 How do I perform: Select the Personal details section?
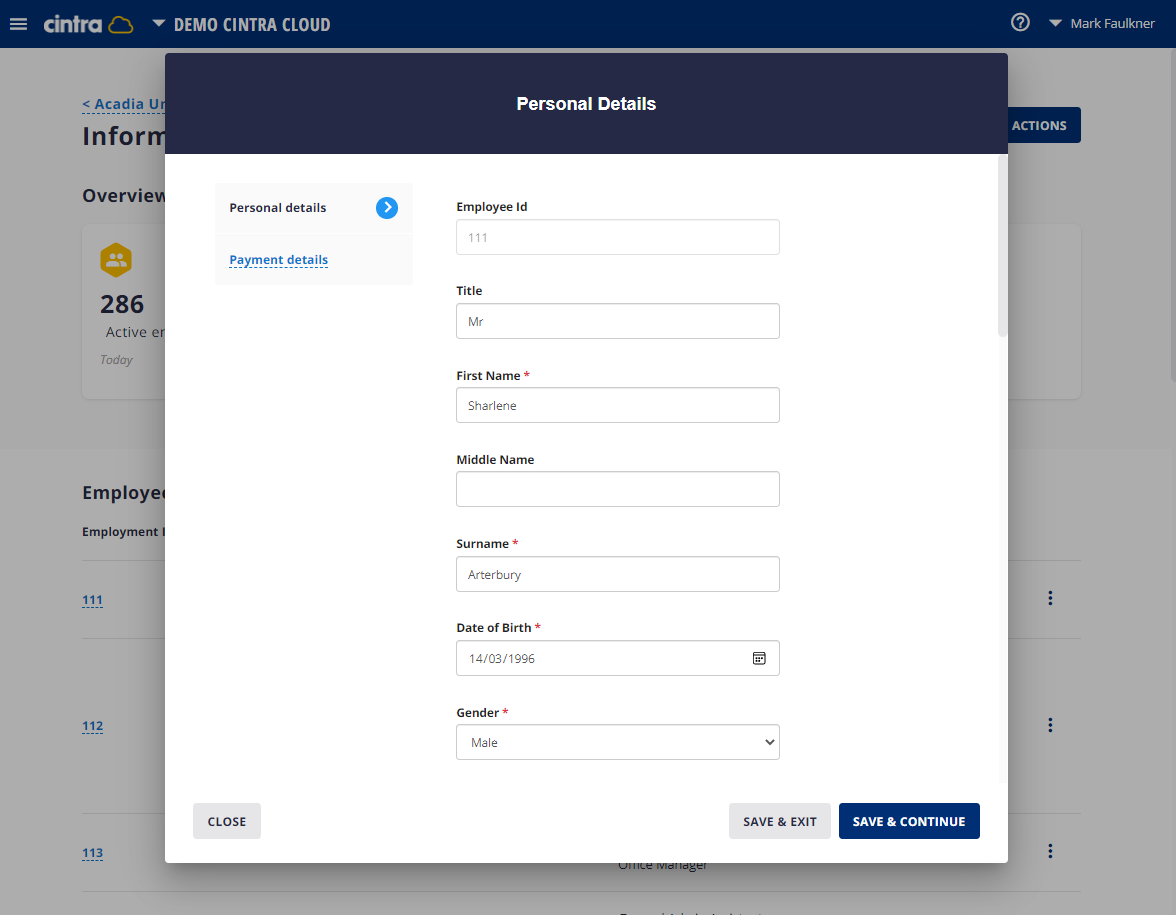point(314,208)
